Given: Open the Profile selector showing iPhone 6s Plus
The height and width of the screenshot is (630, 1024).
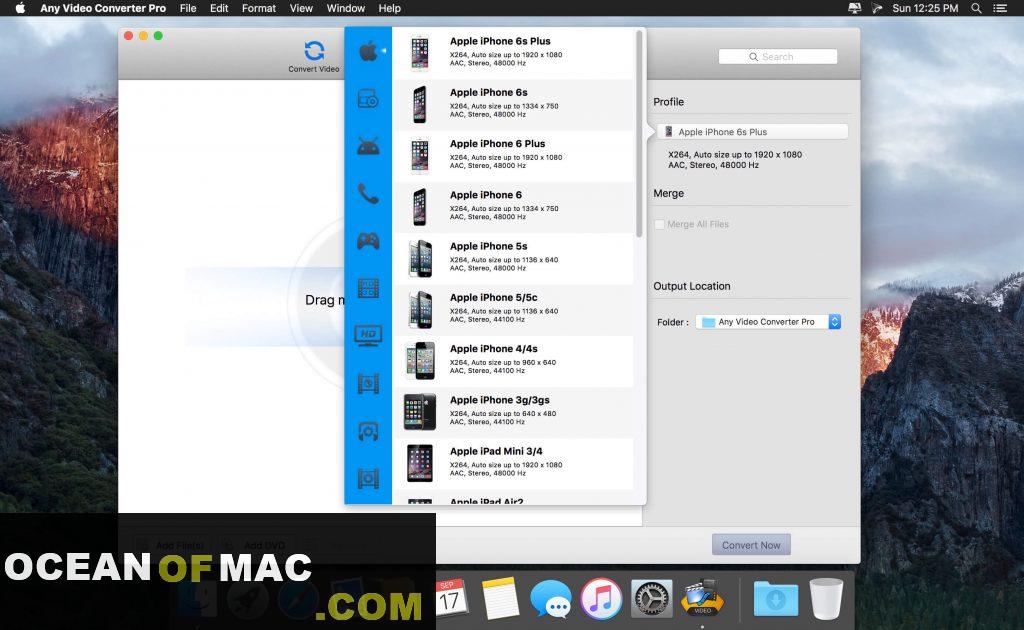Looking at the screenshot, I should click(x=752, y=132).
